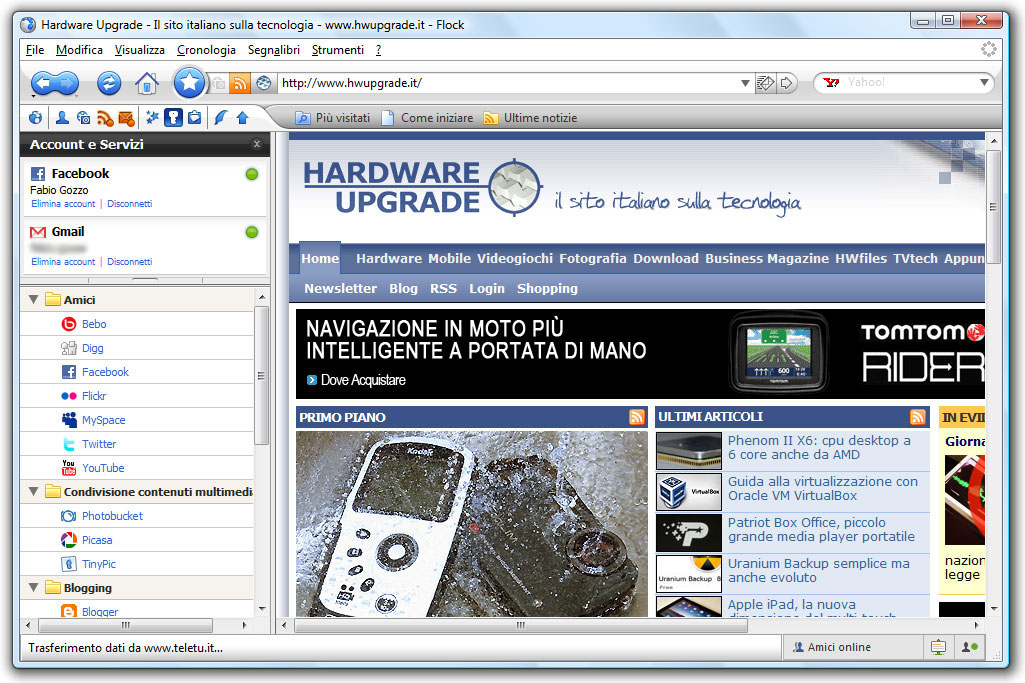Open the Photo Uploader up-arrow icon
Screen dimensions: 1025x683
[x=243, y=118]
